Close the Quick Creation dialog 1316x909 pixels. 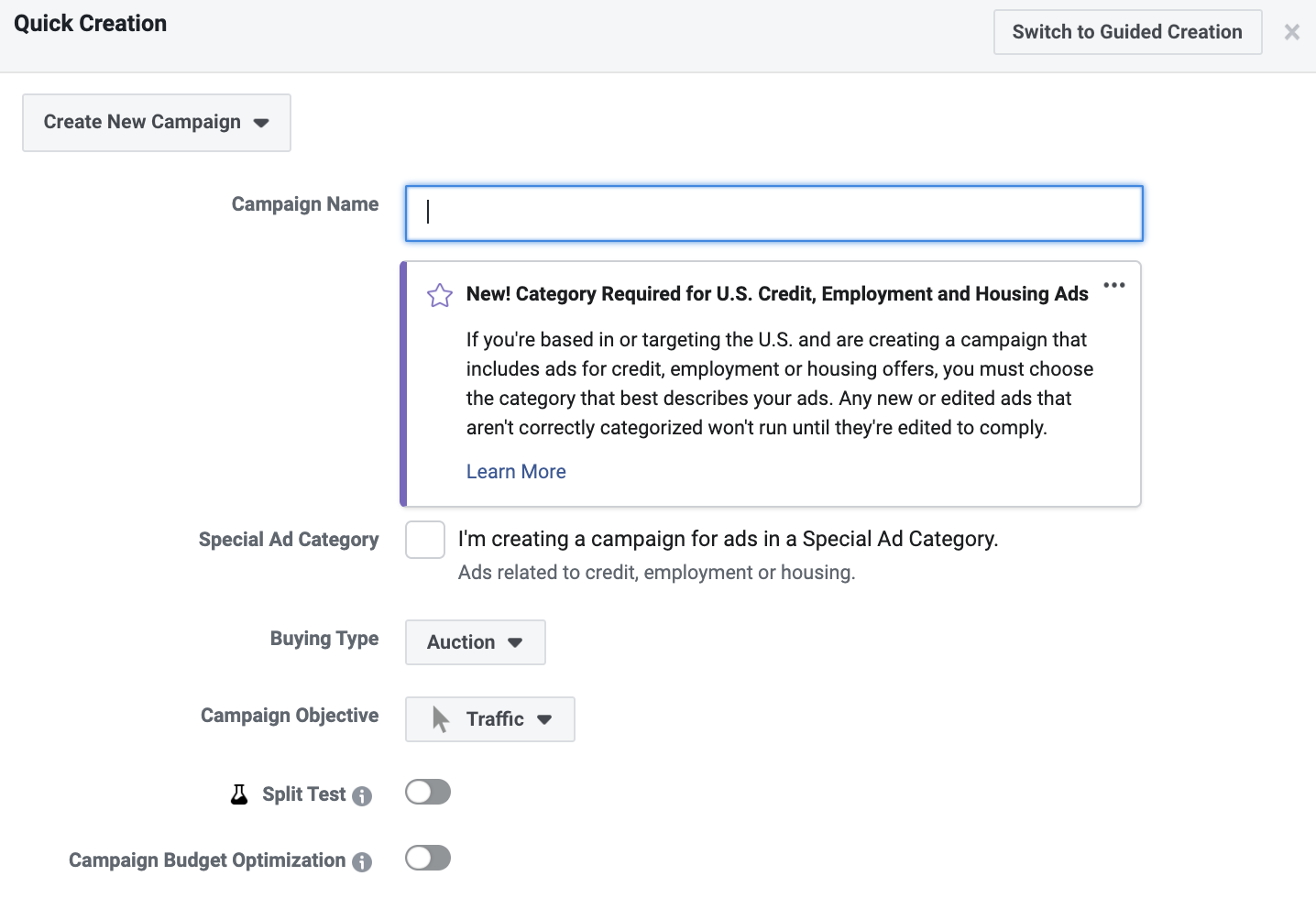point(1292,32)
